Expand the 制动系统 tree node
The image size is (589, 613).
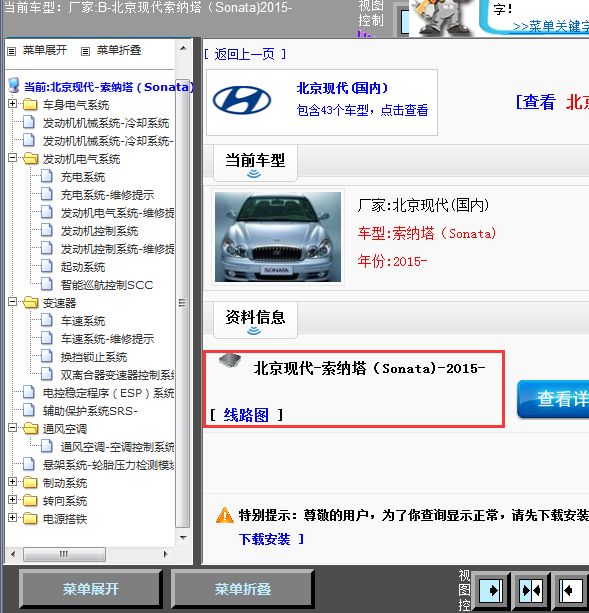click(13, 481)
